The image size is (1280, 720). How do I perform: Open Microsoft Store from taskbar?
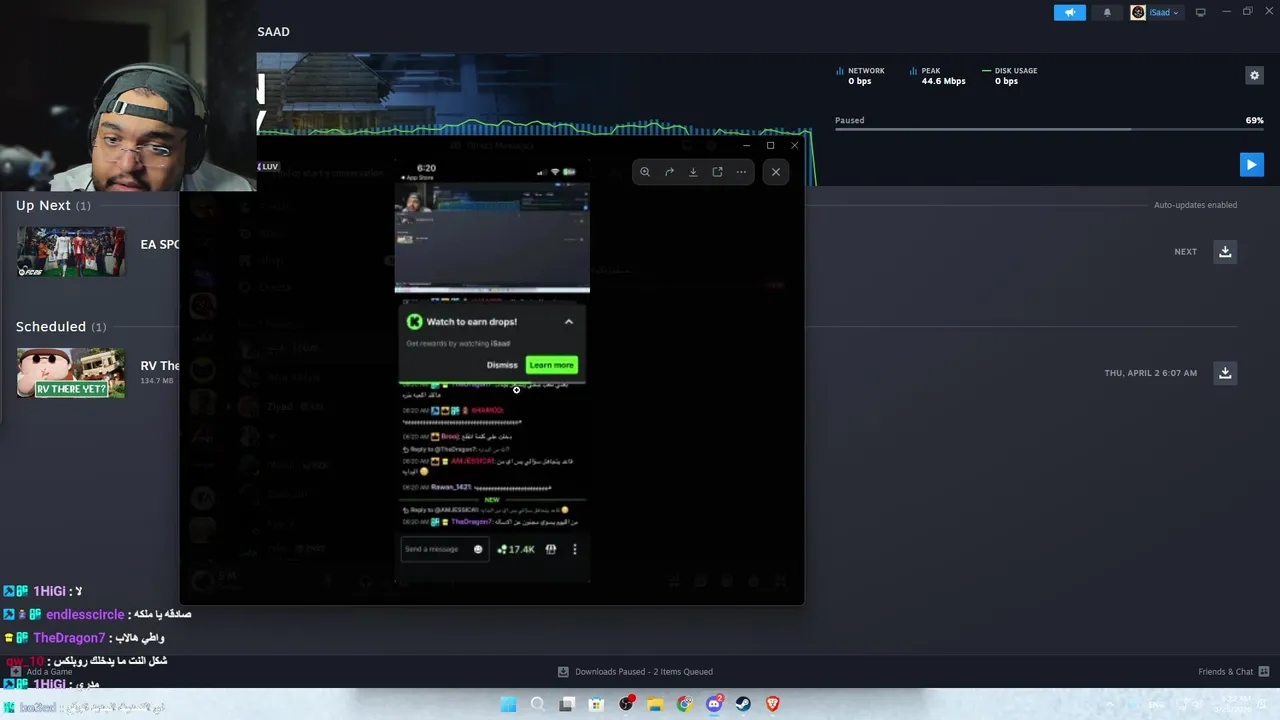click(596, 704)
